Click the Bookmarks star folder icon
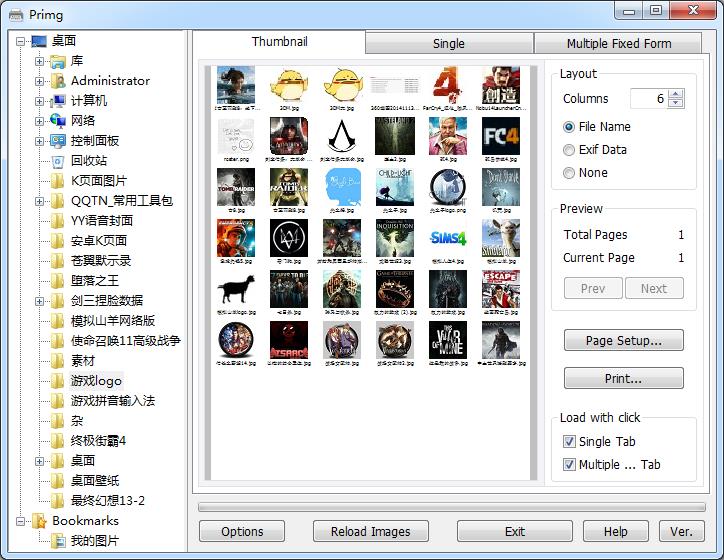The image size is (724, 560). point(39,521)
